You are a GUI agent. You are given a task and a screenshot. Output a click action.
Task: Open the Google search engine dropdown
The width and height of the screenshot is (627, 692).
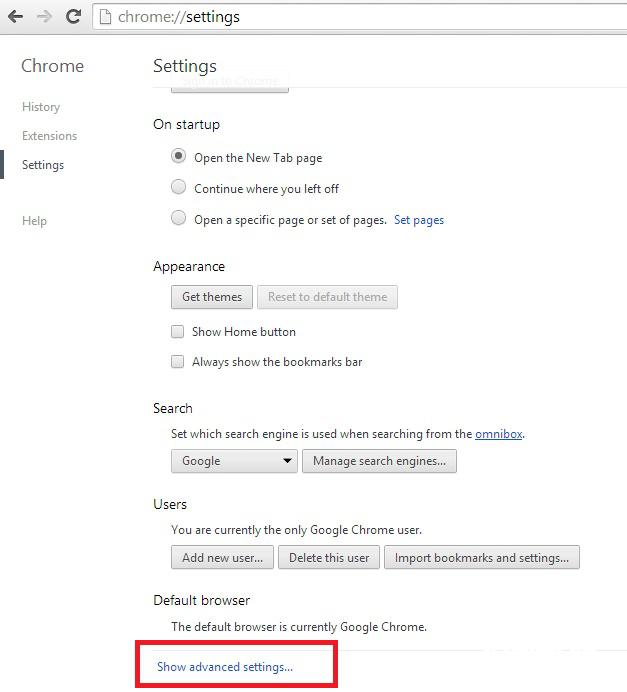[234, 461]
